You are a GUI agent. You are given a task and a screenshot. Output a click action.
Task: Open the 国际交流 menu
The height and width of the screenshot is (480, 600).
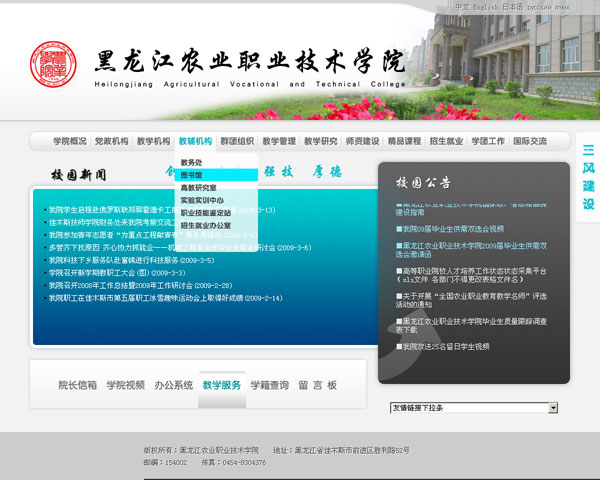click(x=530, y=141)
